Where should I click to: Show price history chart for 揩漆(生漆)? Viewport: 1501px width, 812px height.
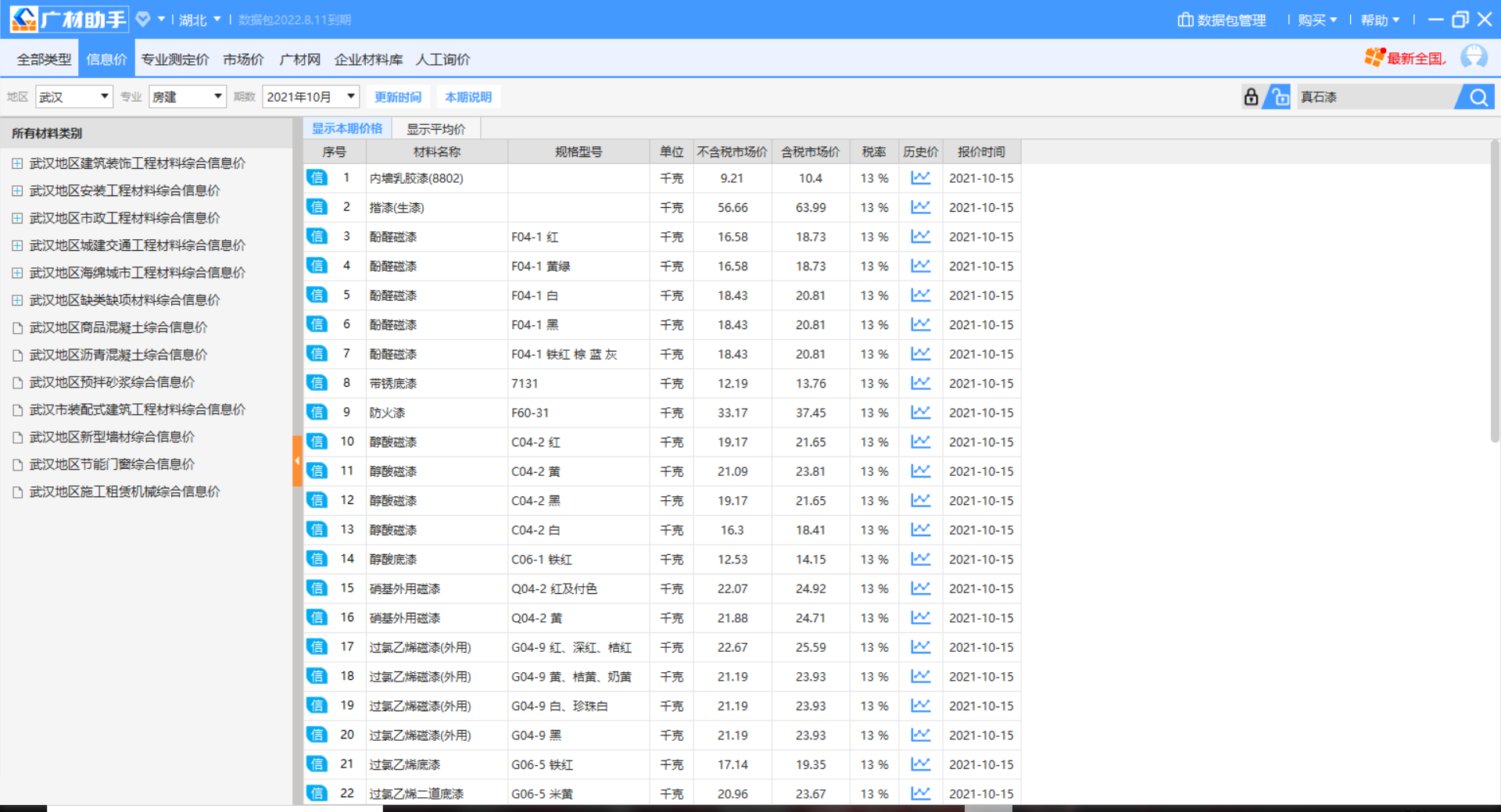921,207
